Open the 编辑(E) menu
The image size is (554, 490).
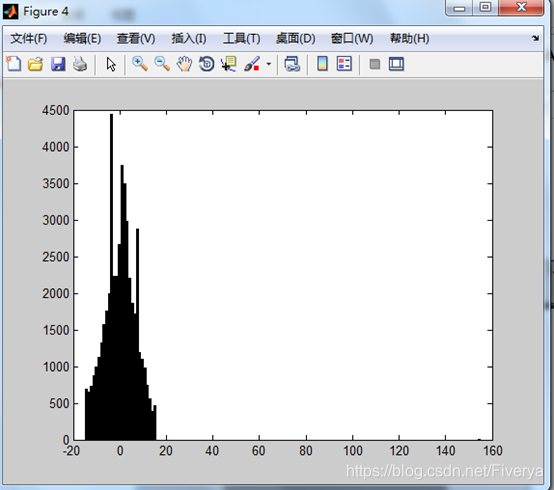(82, 39)
